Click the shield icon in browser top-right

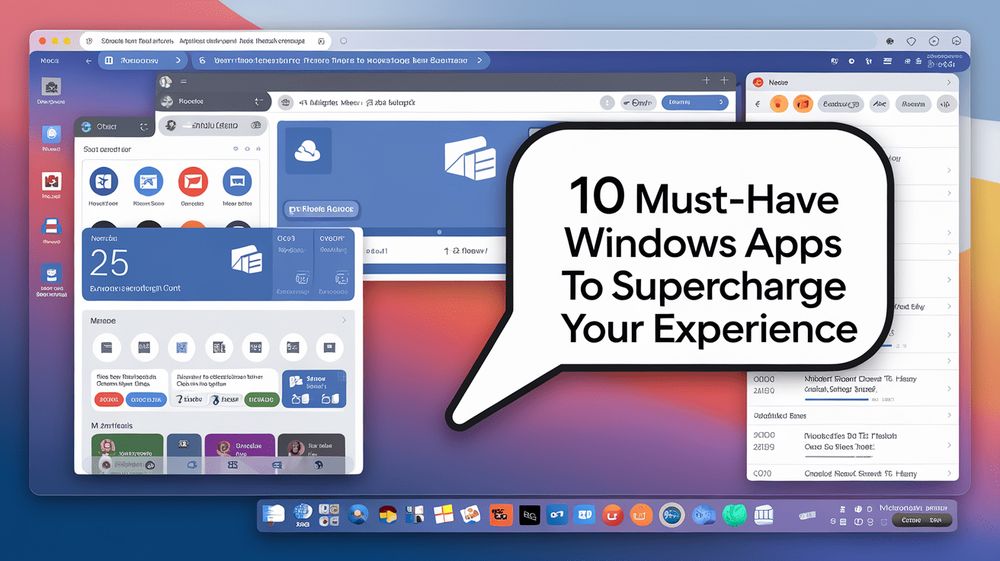click(x=911, y=41)
